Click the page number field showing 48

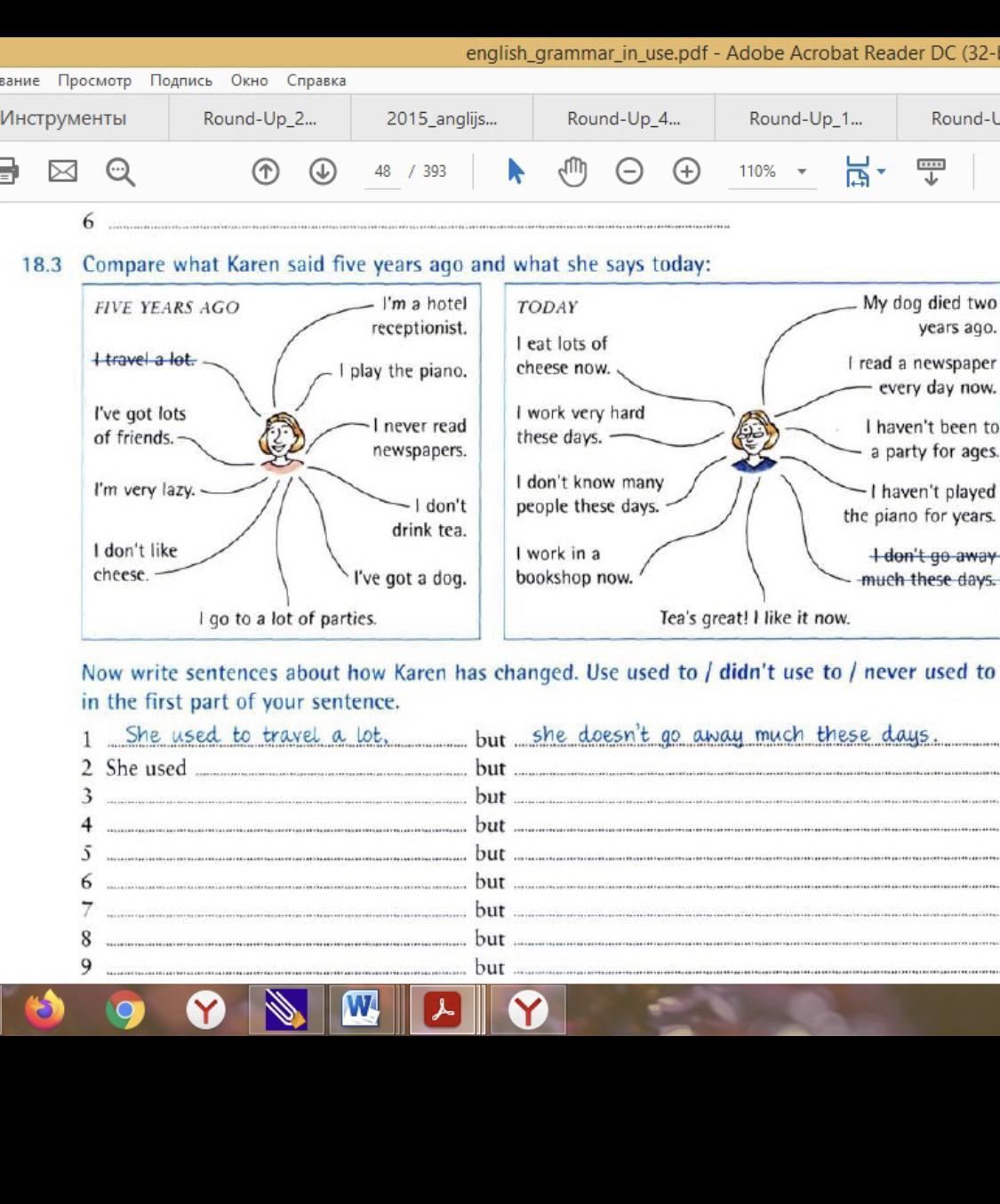382,171
